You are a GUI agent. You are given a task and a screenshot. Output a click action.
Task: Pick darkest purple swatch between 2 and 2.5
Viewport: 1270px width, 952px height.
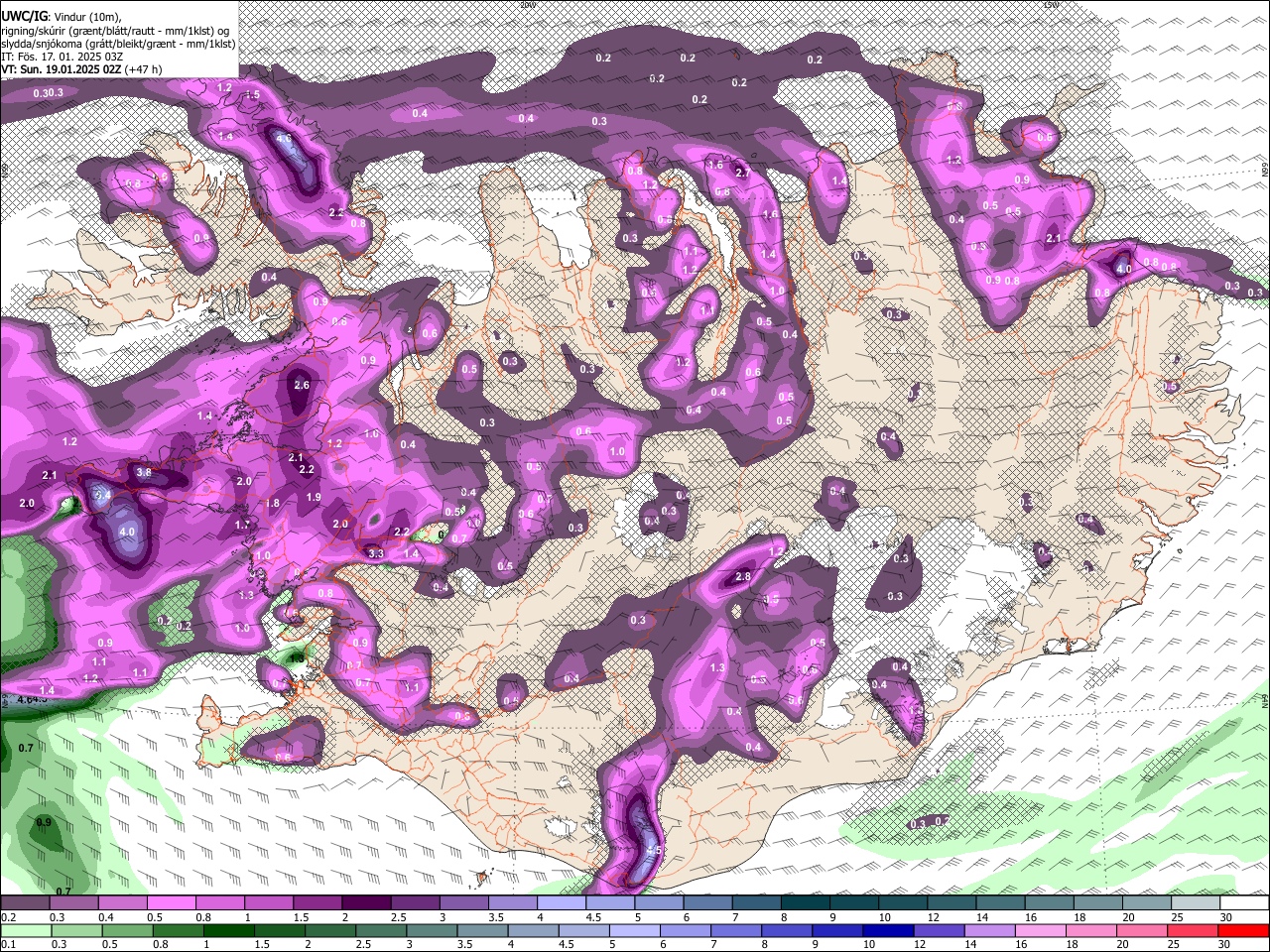(x=366, y=903)
